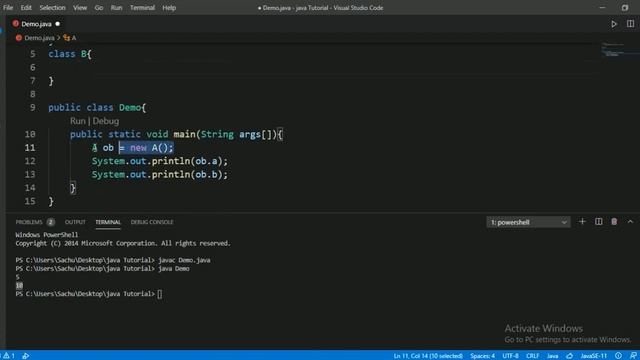Click Demo.java in the breadcrumb path
The height and width of the screenshot is (360, 640).
click(x=39, y=38)
